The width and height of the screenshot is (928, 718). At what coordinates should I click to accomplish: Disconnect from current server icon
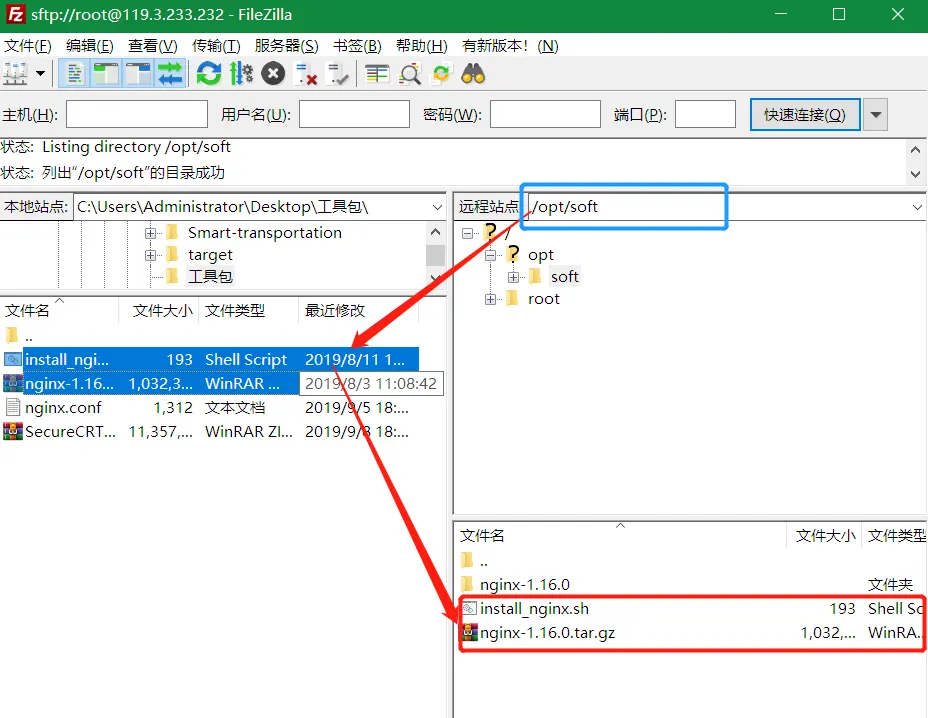pos(306,74)
